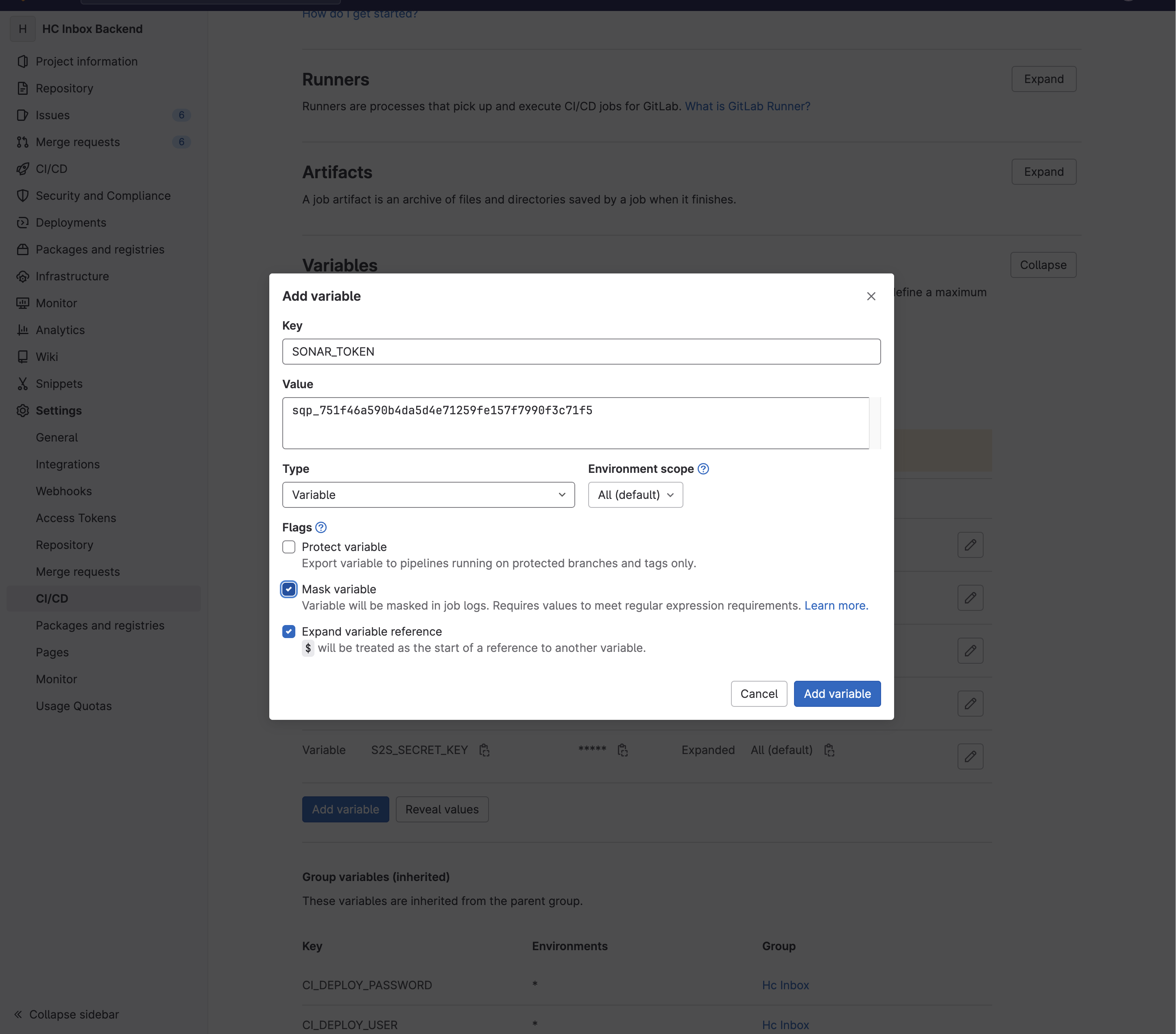Click the topmost pencil edit icon in variables list
This screenshot has width=1176, height=1034.
coord(970,545)
